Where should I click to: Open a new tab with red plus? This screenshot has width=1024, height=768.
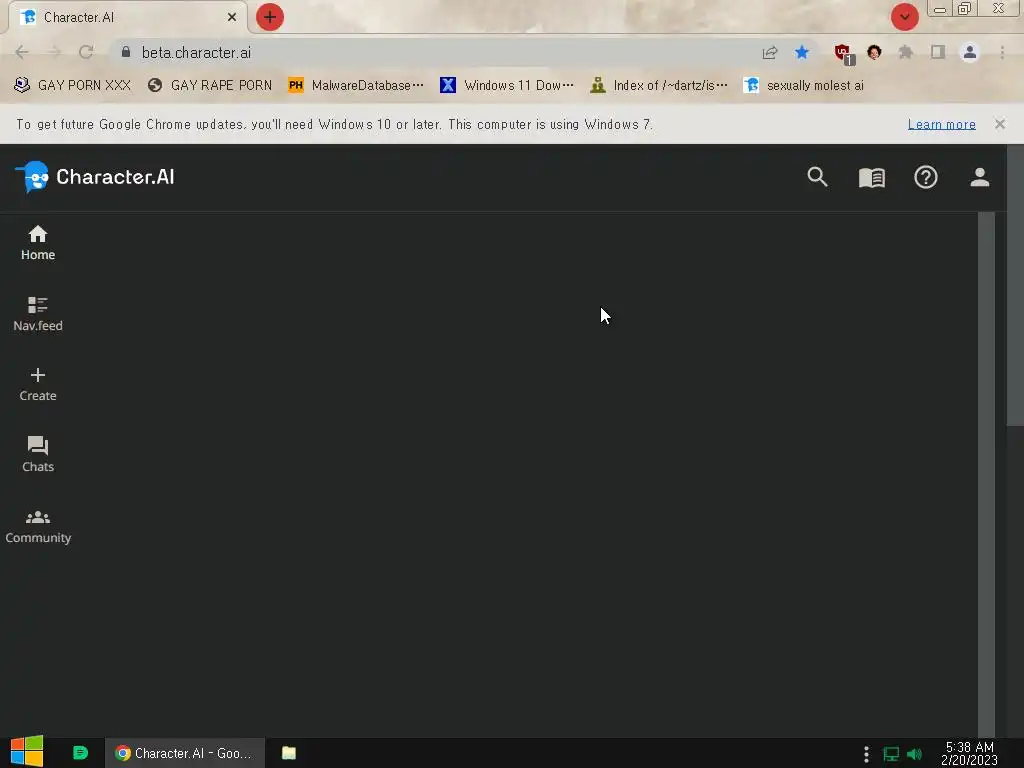(270, 17)
